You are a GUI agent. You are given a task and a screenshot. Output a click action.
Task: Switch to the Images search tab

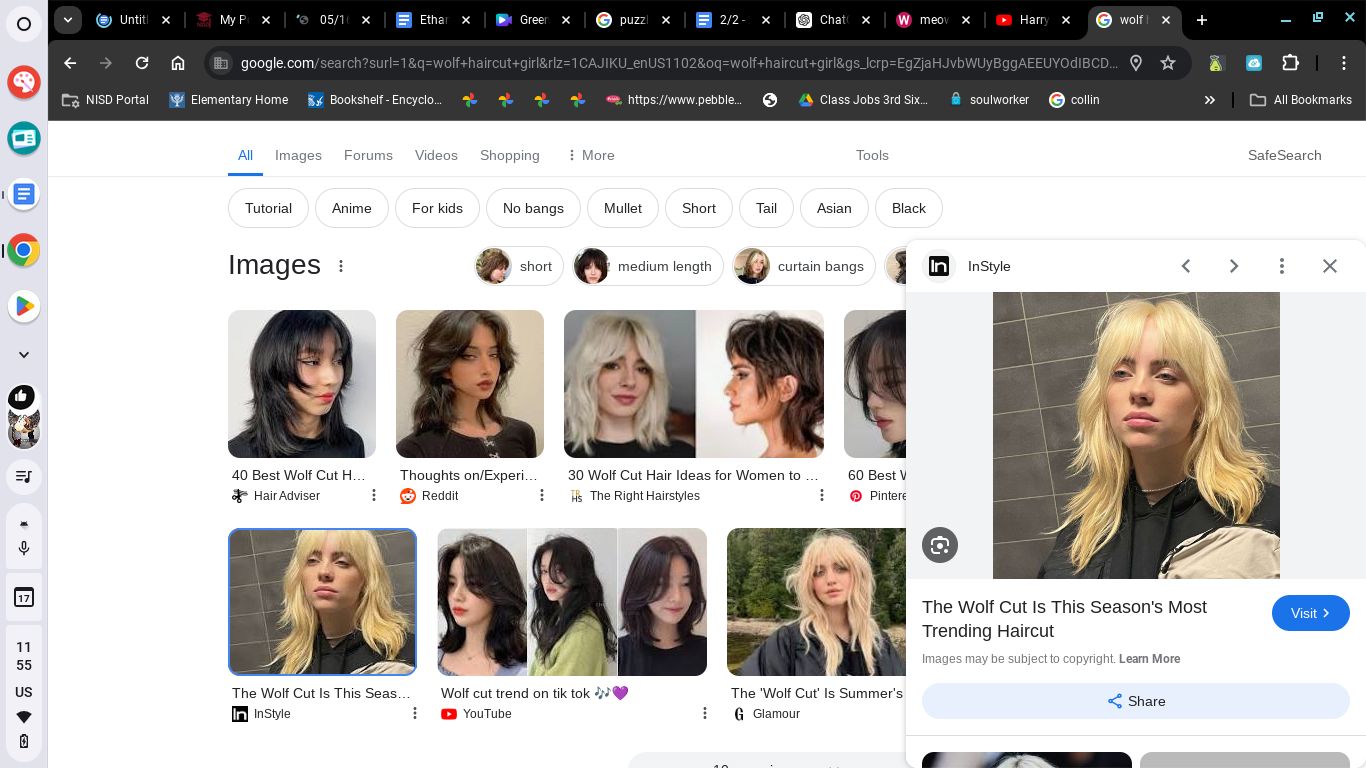coord(298,155)
